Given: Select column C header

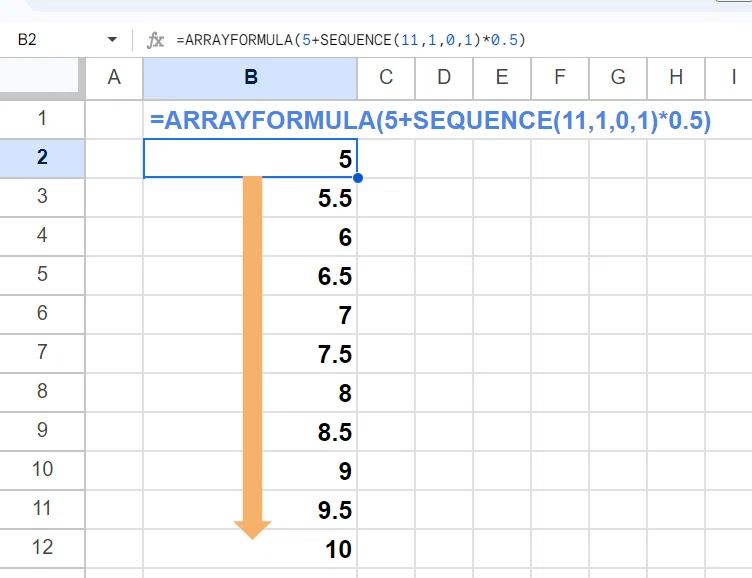Looking at the screenshot, I should [x=386, y=78].
